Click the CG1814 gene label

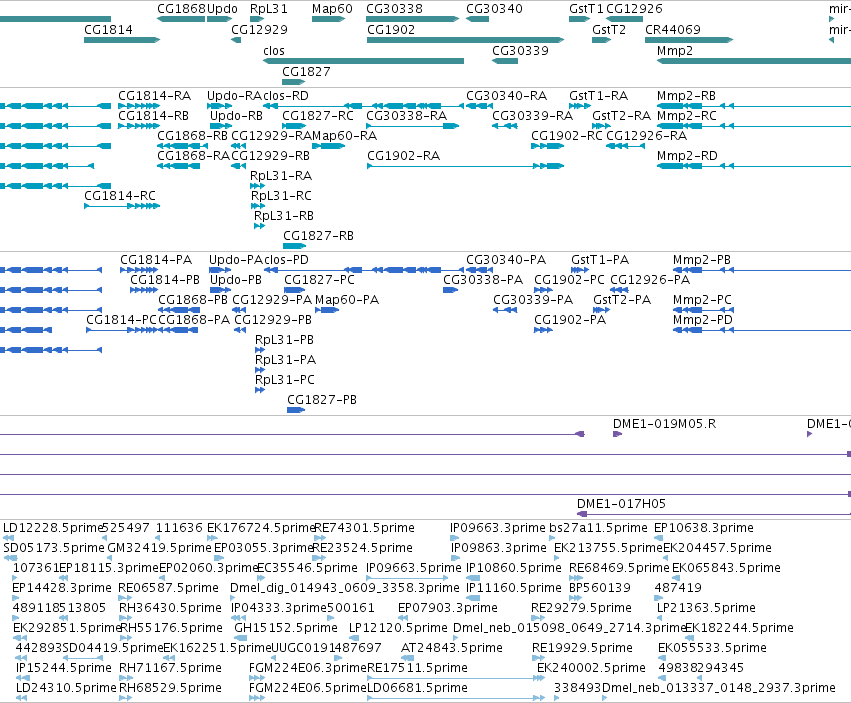tap(108, 29)
